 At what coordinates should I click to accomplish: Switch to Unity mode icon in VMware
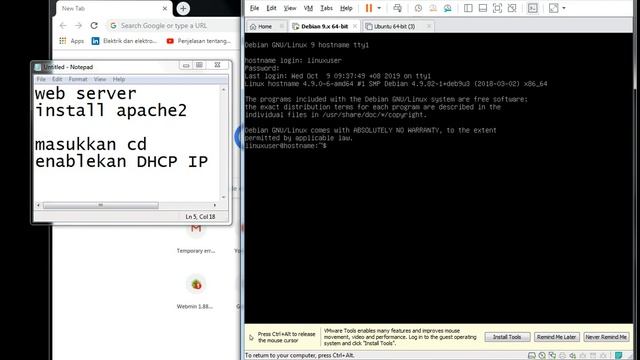(512, 8)
